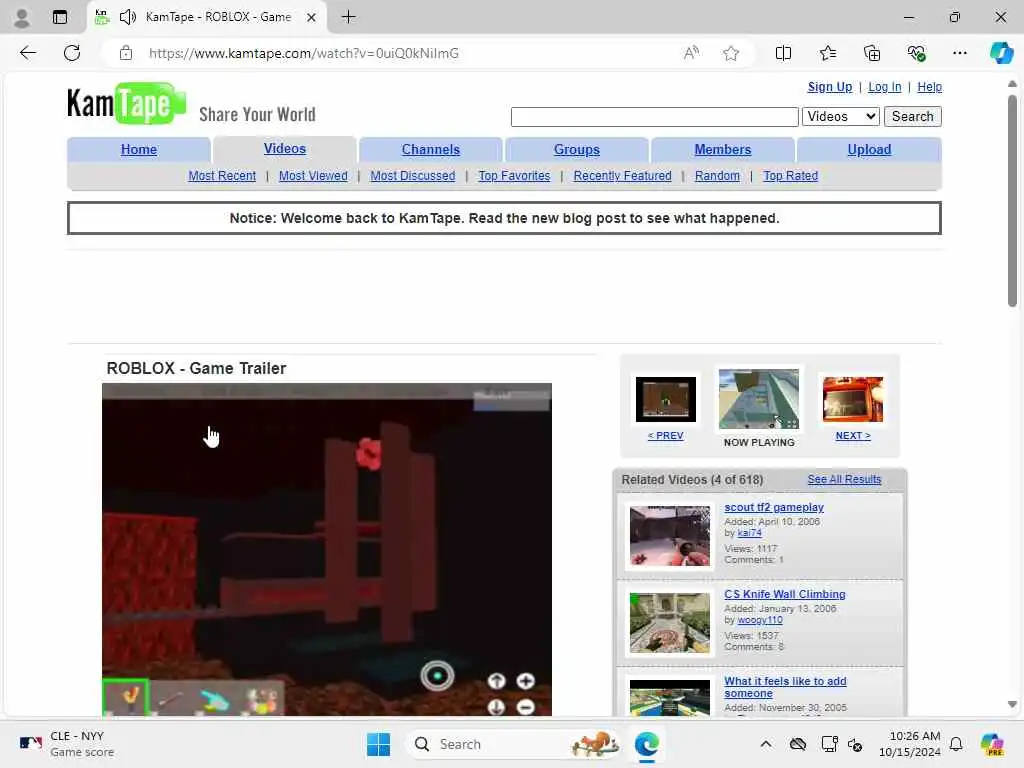The height and width of the screenshot is (768, 1024).
Task: Click the scout tf2 gameplay thumbnail
Action: pos(669,536)
